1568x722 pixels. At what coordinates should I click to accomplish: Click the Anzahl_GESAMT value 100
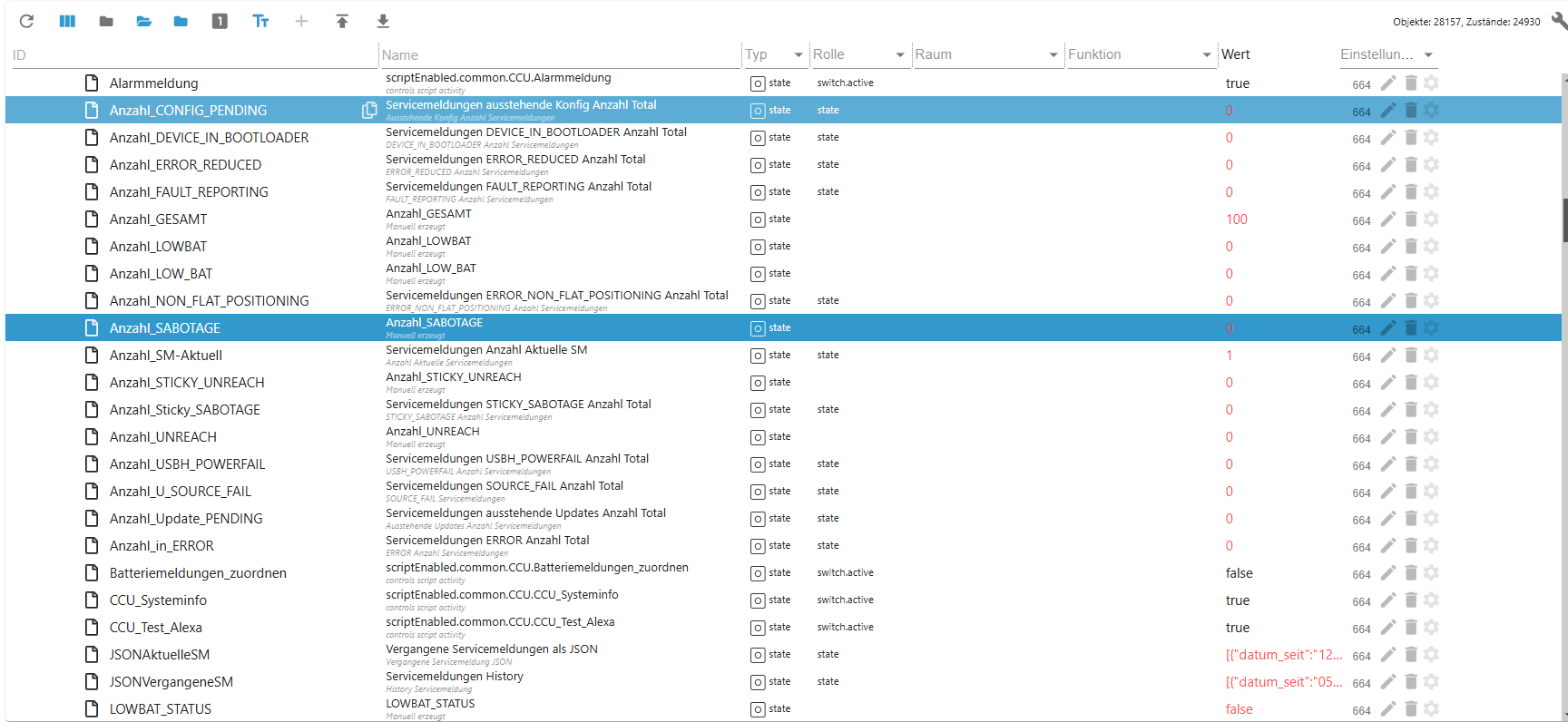click(1236, 220)
